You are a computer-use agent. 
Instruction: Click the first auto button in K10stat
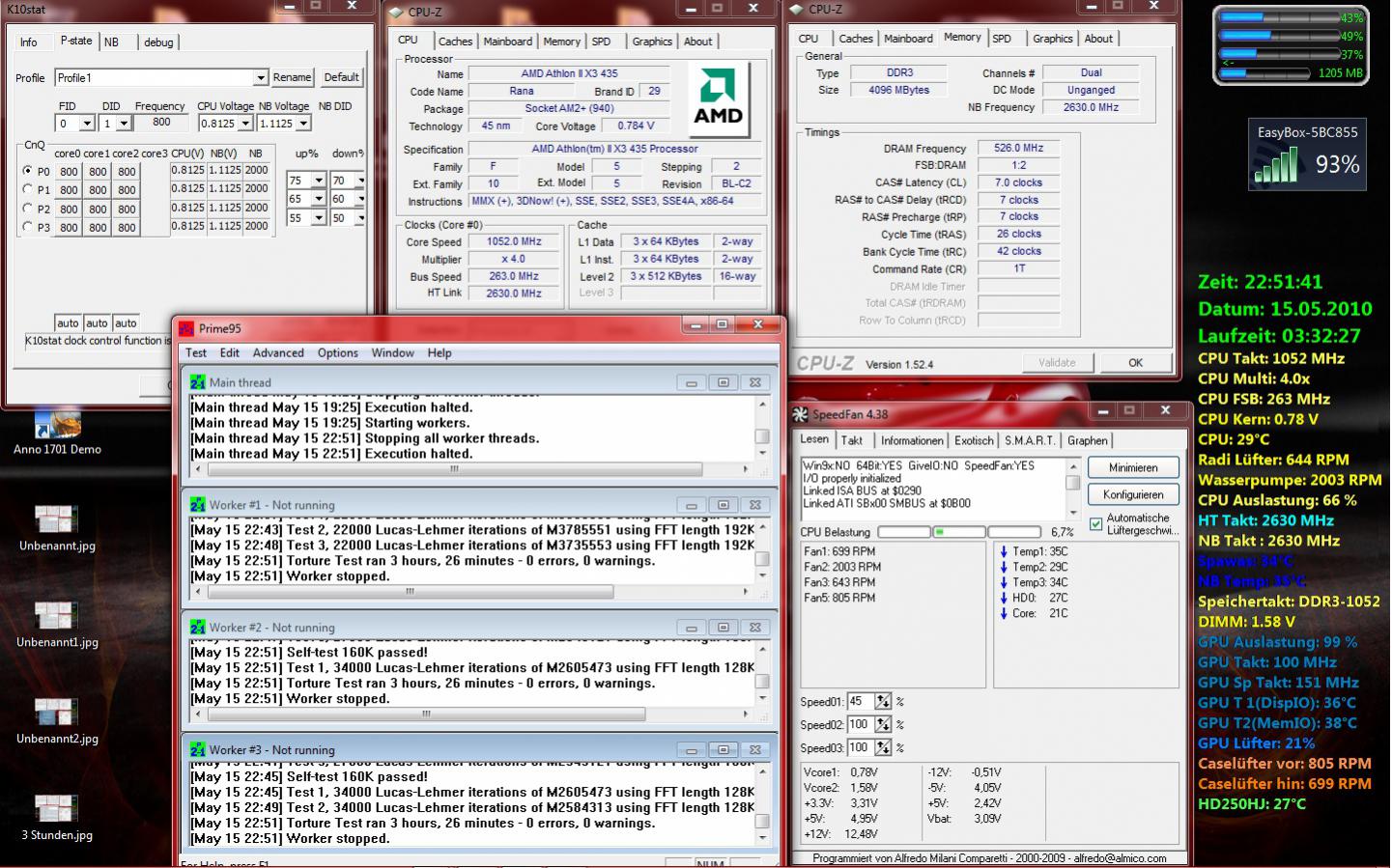coord(68,323)
